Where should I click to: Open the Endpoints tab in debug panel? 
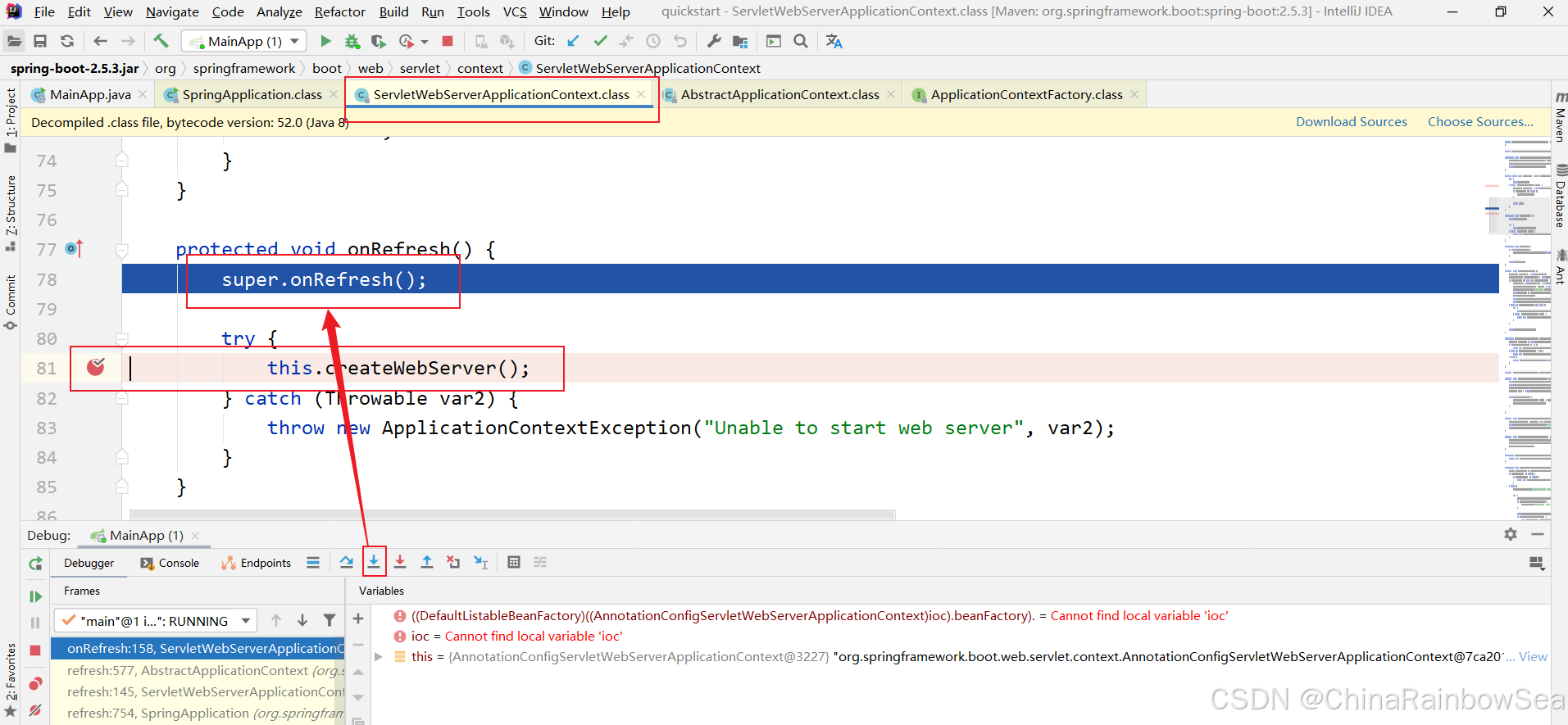tap(257, 563)
